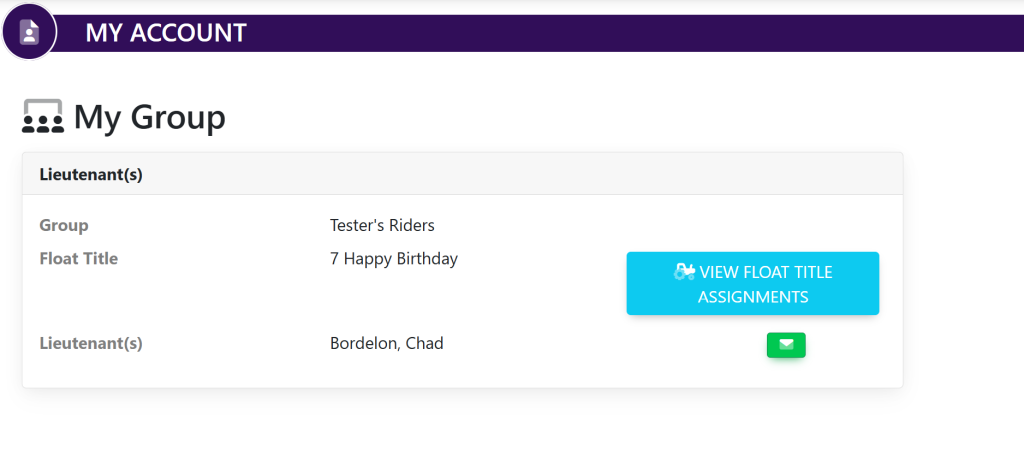
Task: Click the Group field label
Action: point(64,225)
